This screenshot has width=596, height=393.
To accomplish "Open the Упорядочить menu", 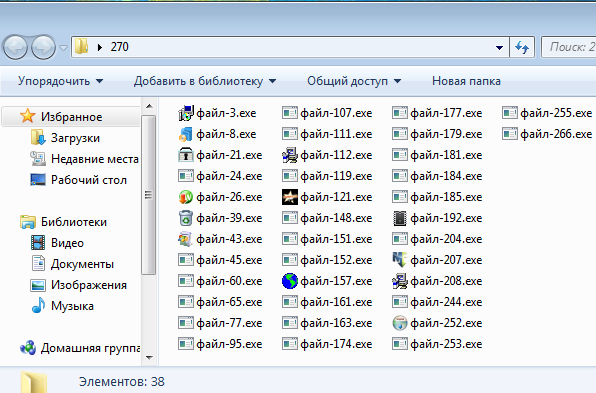I will (x=60, y=81).
